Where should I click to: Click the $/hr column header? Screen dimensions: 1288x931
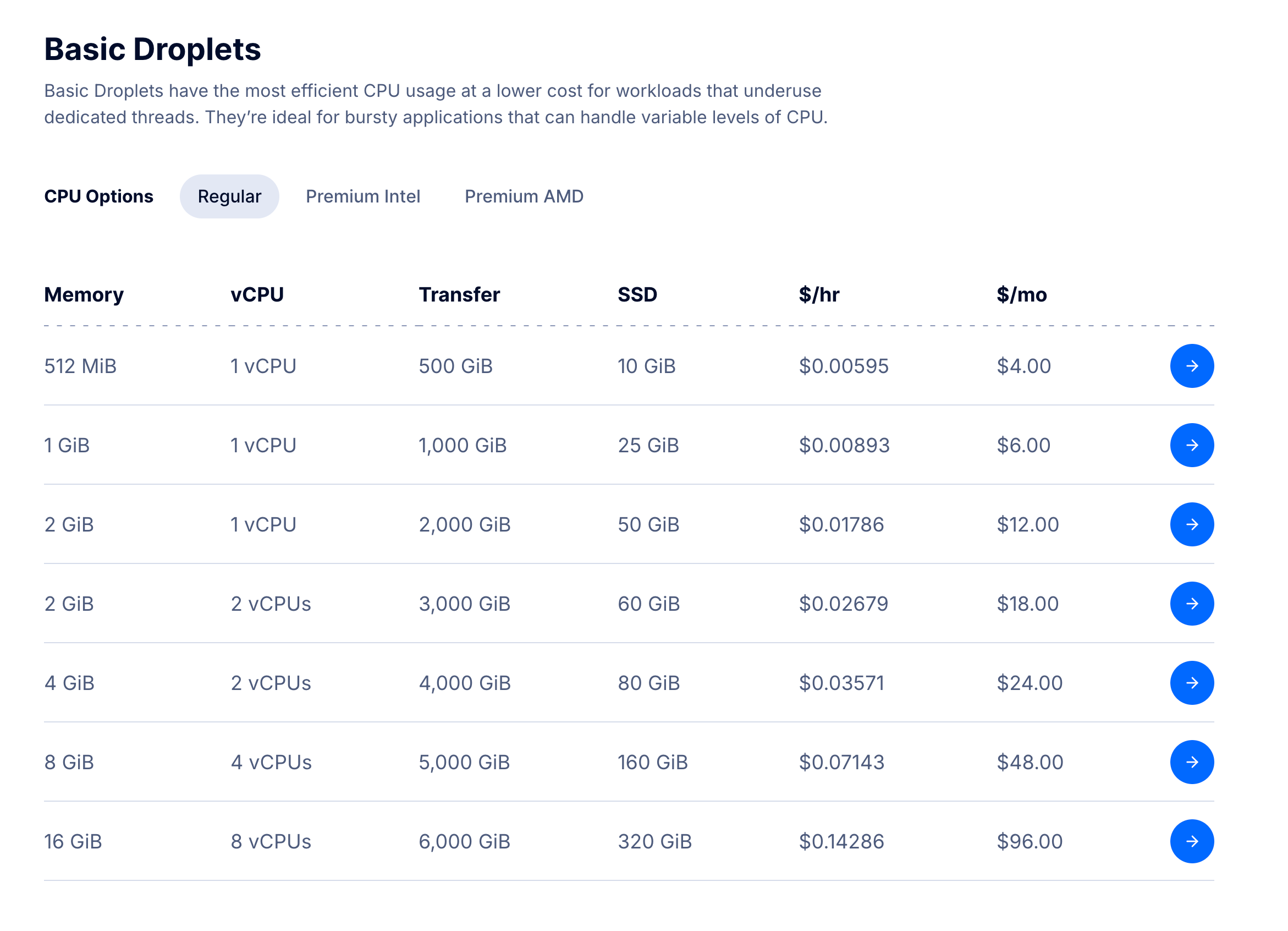point(819,295)
